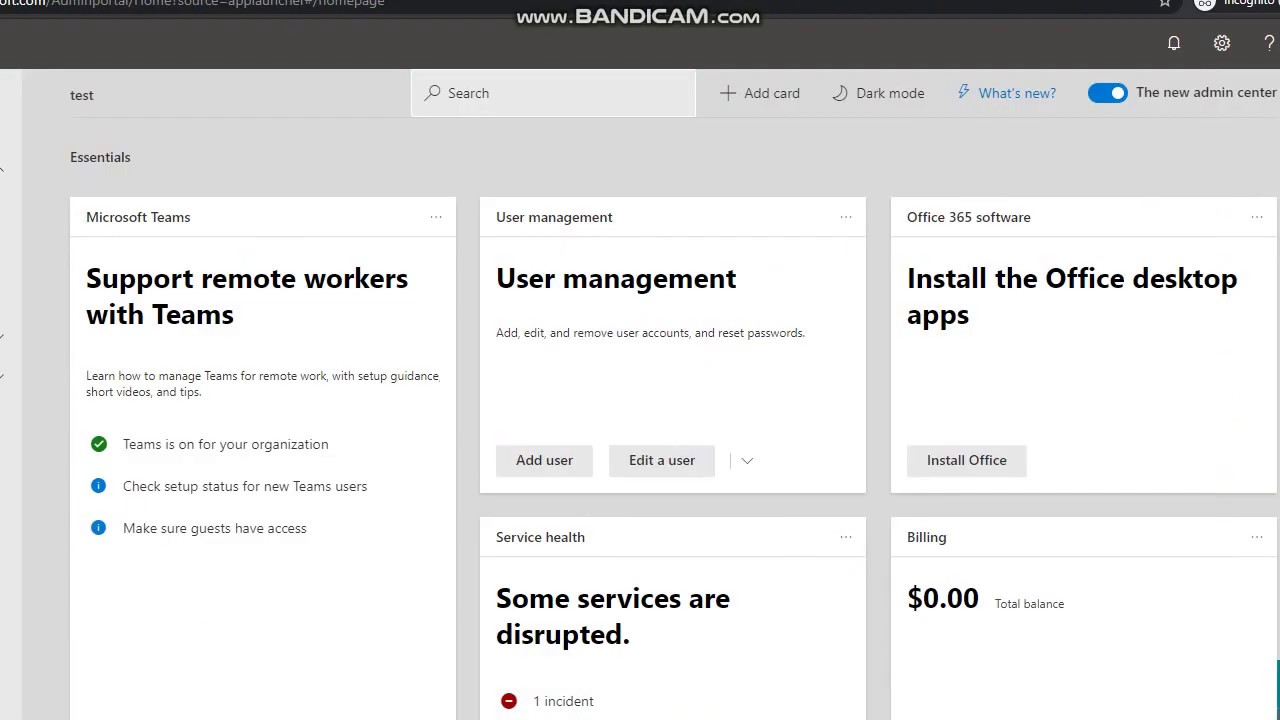Open the Billing card more options
1280x720 pixels.
point(1257,537)
